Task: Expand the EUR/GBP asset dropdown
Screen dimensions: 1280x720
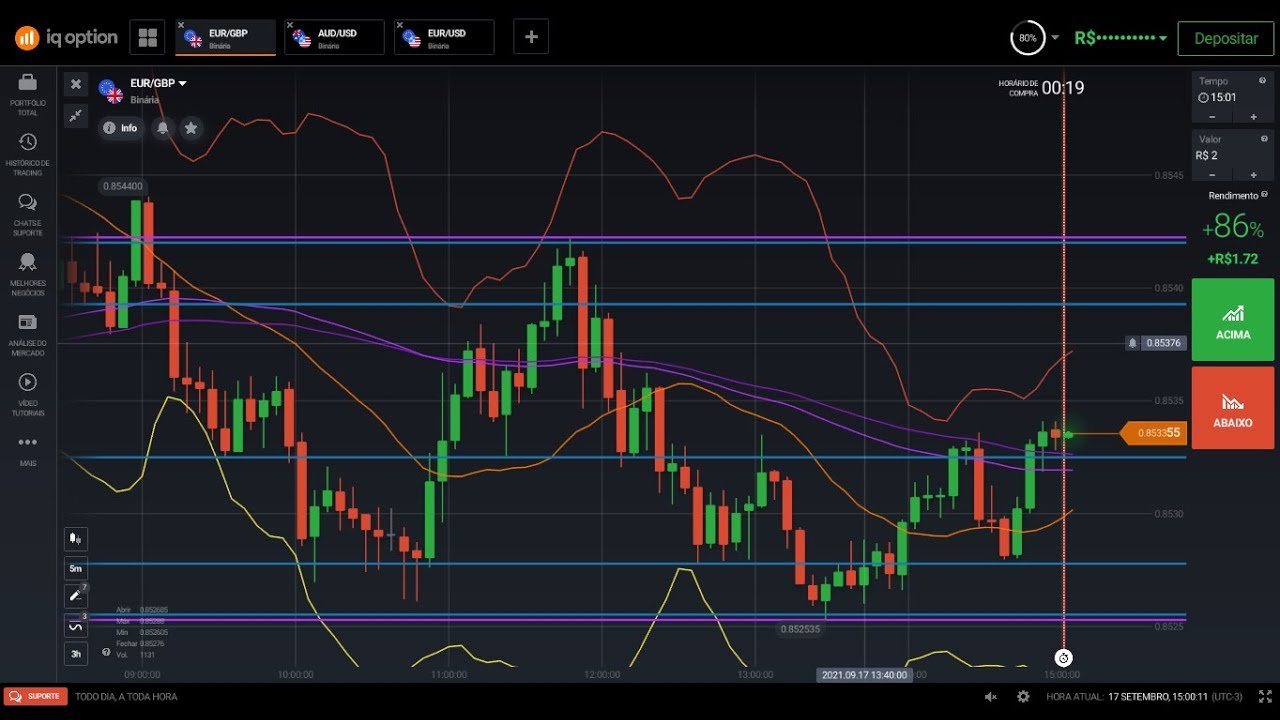Action: point(181,83)
